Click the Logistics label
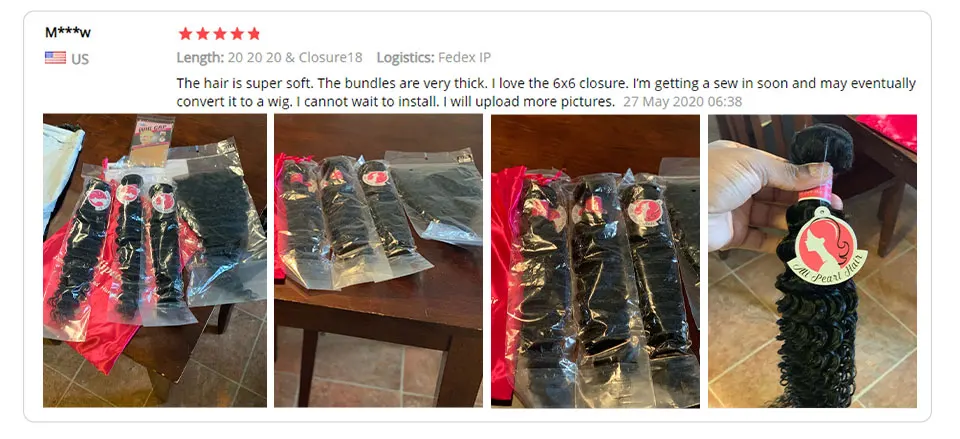 click(405, 58)
